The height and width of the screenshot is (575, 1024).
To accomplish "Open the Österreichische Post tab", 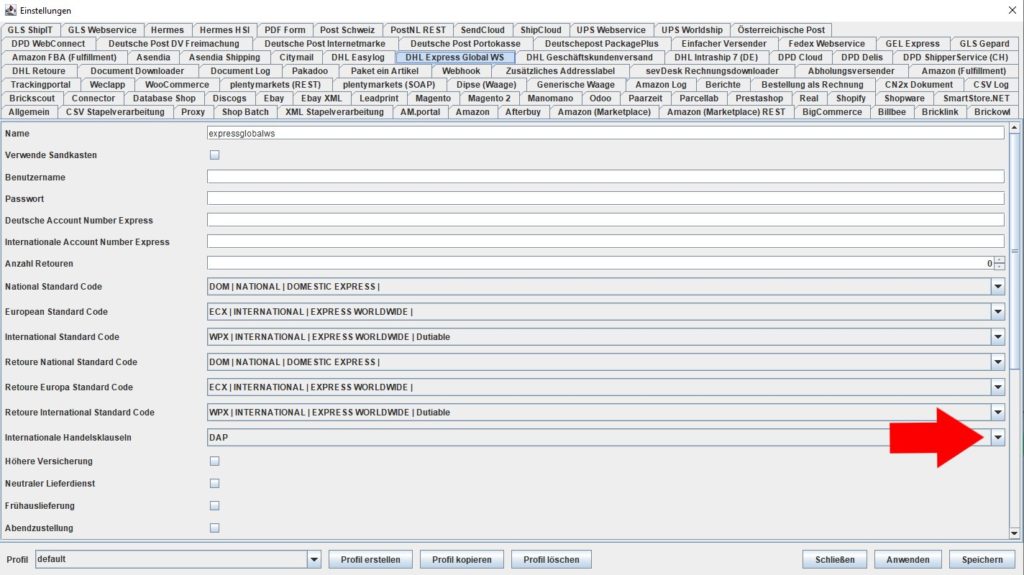I will [781, 30].
